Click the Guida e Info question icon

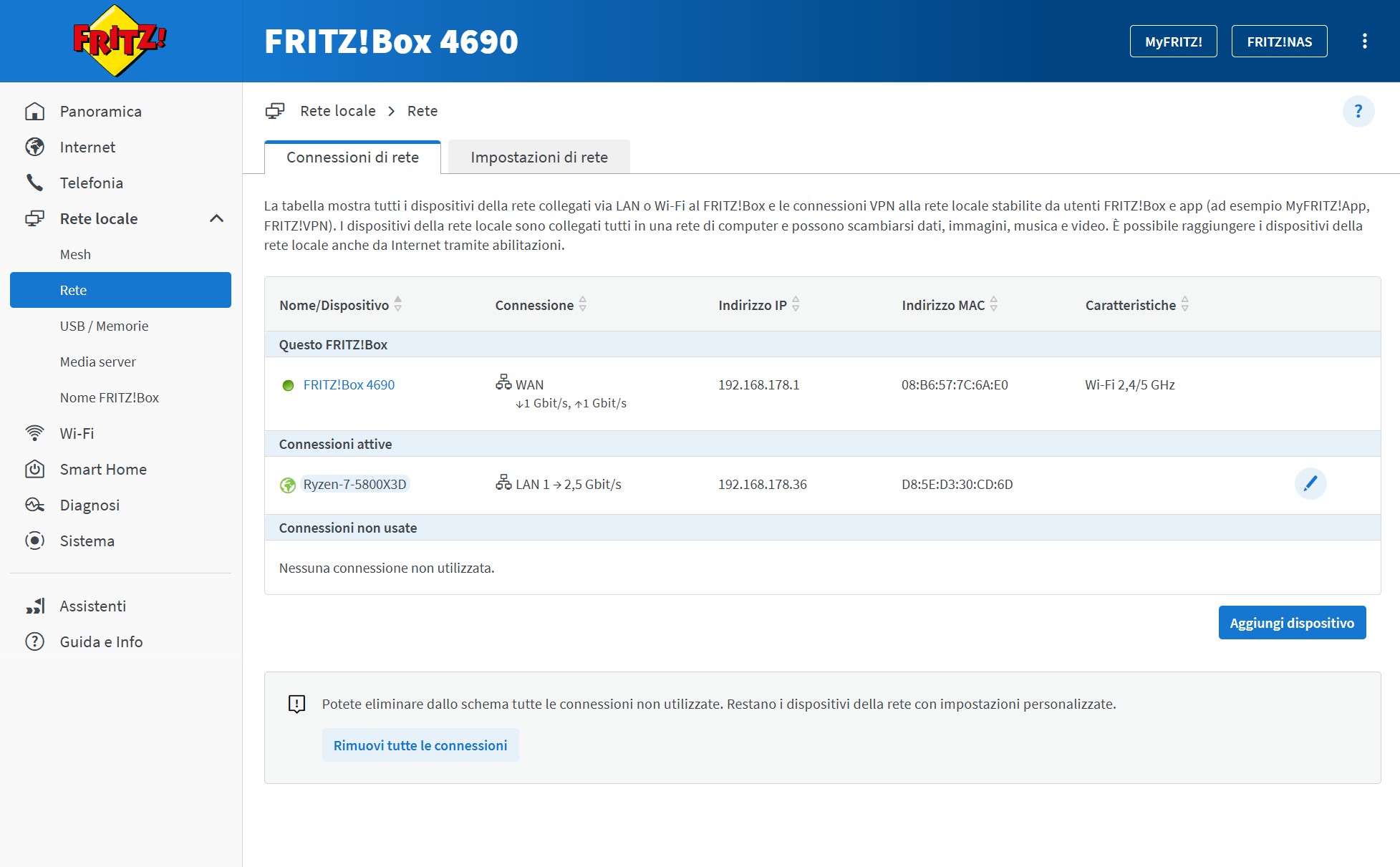(34, 641)
